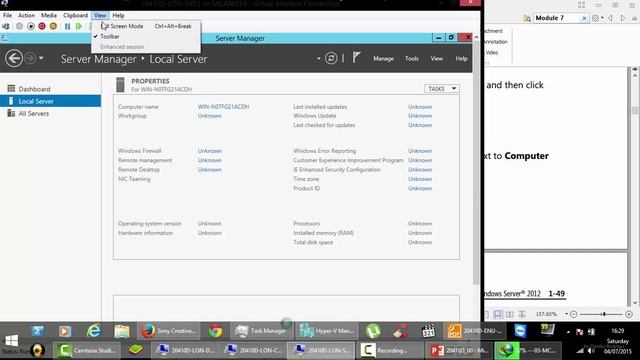Click the IE Enhanced Security Configuration Unknown link
The image size is (640, 360).
(420, 169)
